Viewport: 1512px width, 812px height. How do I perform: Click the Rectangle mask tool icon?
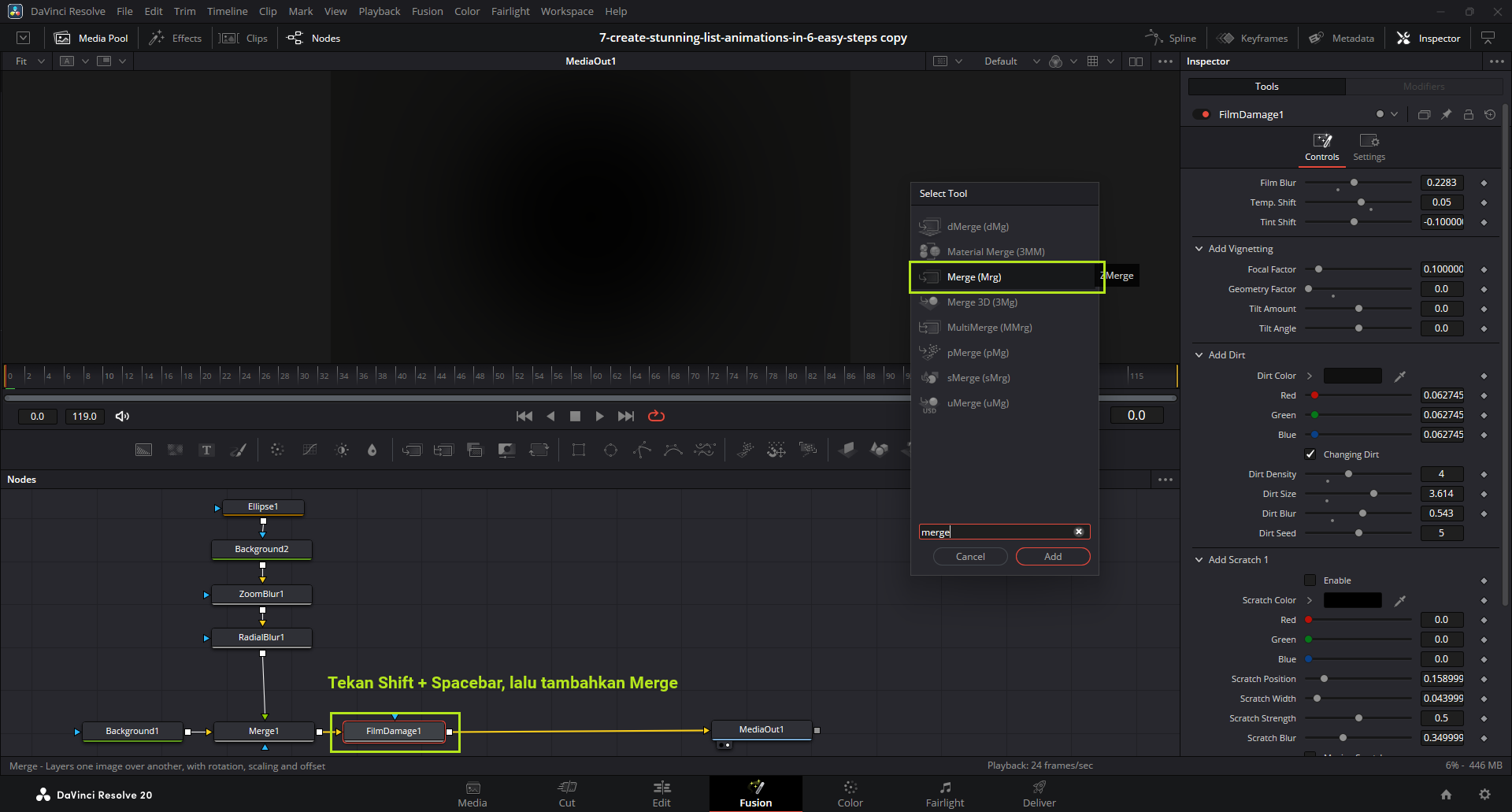pos(579,450)
